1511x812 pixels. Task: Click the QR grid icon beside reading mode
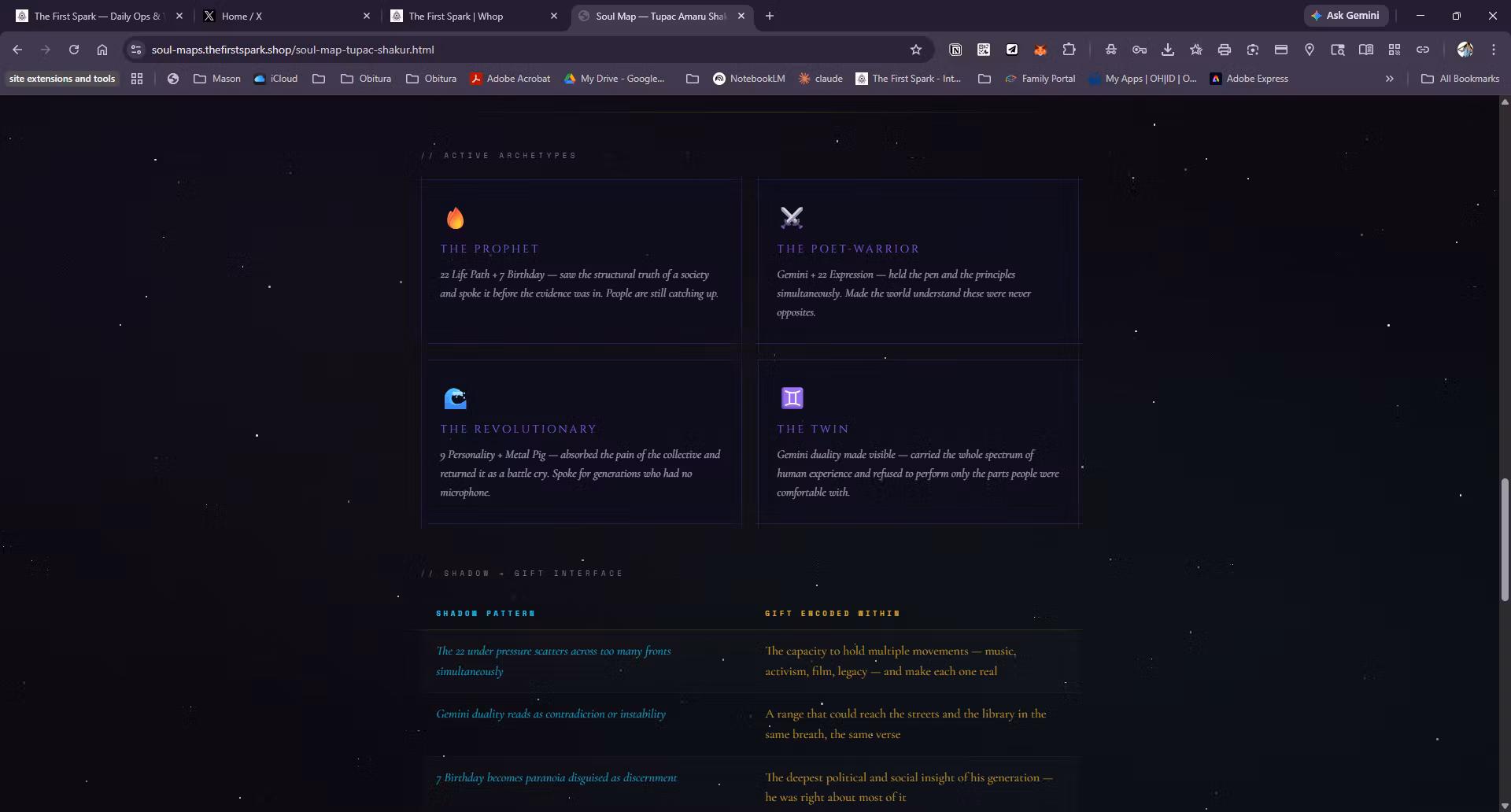[x=1395, y=50]
